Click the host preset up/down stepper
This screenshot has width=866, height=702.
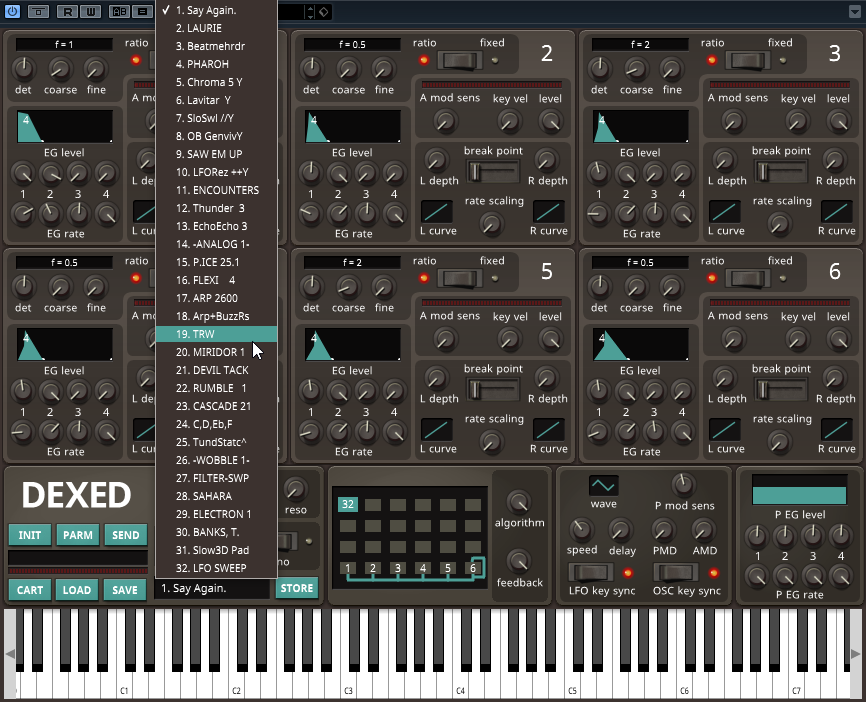310,12
